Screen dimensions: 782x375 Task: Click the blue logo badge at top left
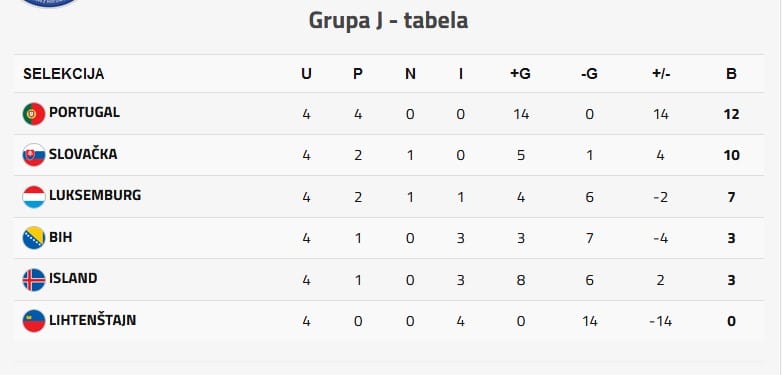pos(50,3)
